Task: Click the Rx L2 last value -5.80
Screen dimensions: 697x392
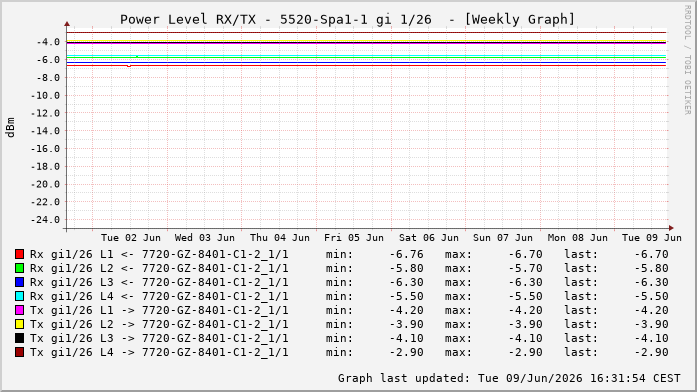Action: click(x=651, y=268)
